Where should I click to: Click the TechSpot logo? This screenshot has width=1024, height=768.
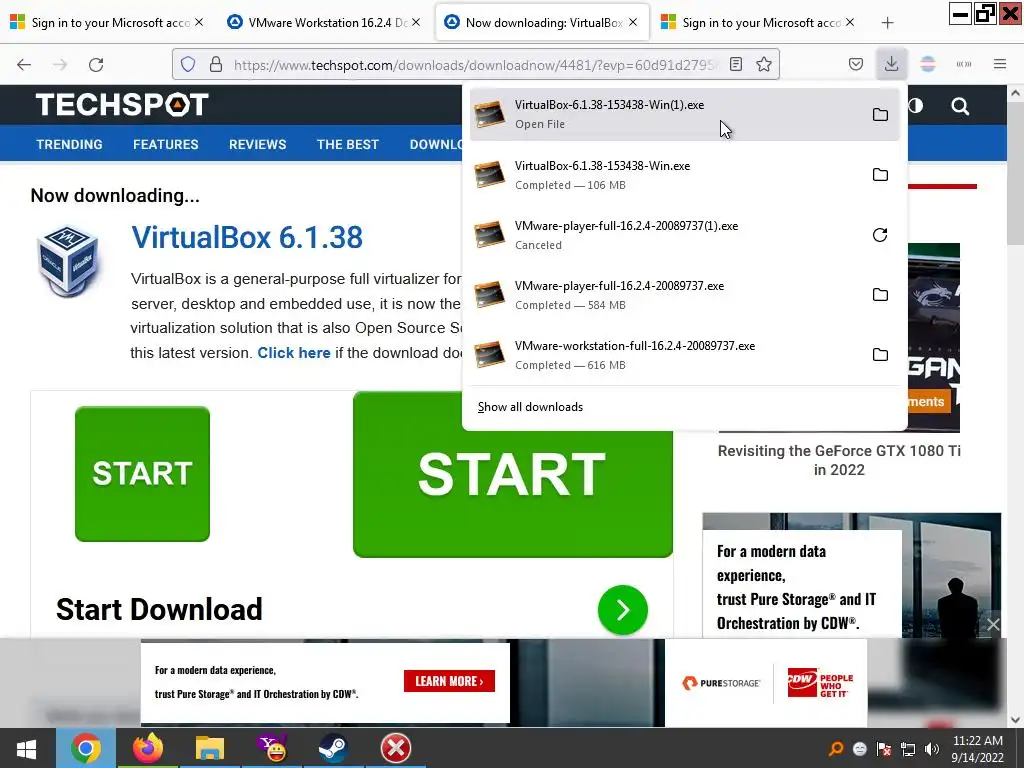coord(121,104)
